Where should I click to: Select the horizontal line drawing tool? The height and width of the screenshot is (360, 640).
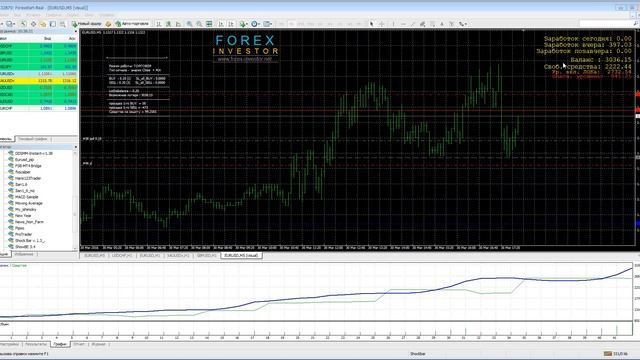pyautogui.click(x=403, y=24)
